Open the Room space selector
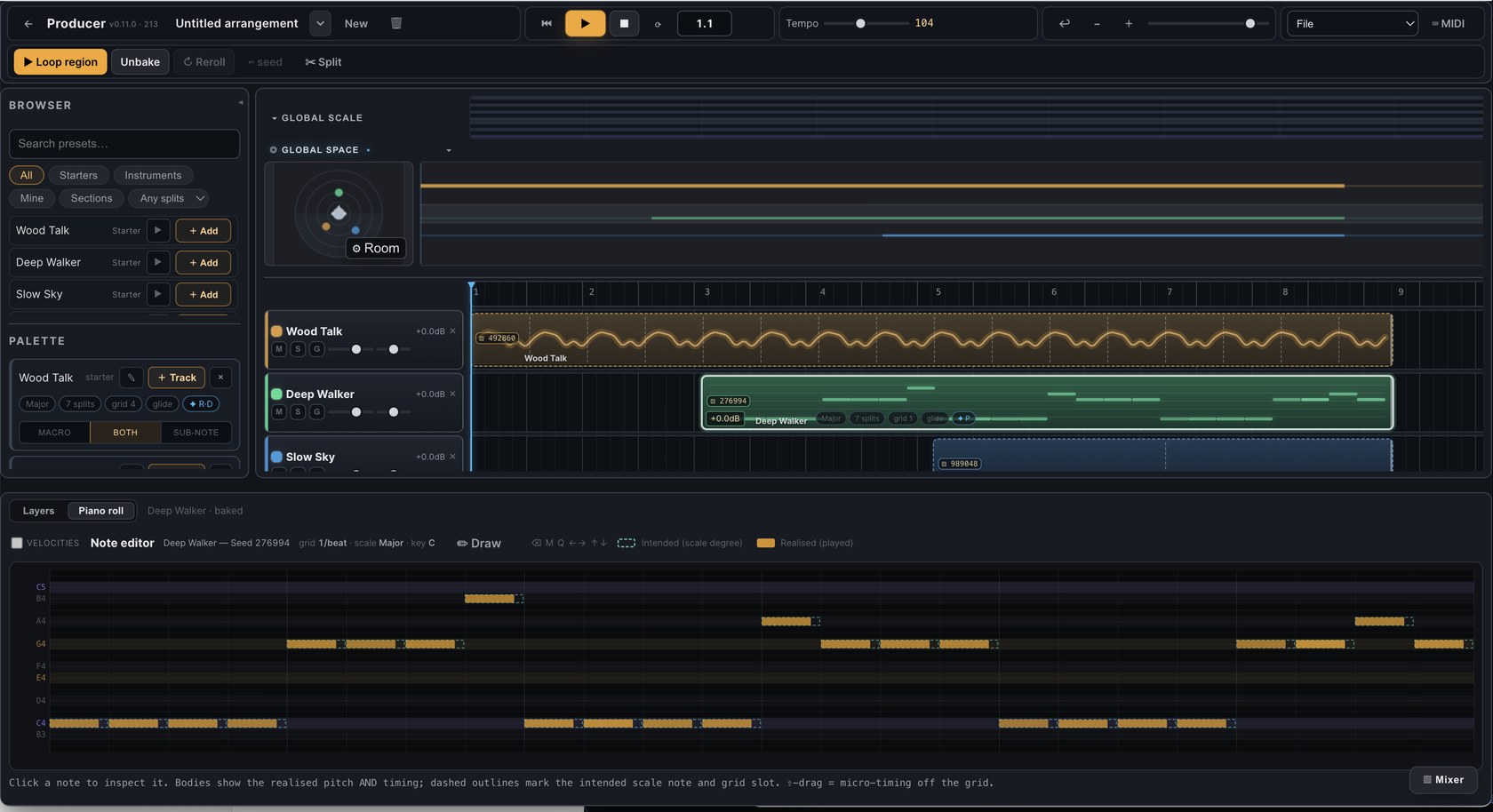Image resolution: width=1493 pixels, height=812 pixels. point(376,249)
